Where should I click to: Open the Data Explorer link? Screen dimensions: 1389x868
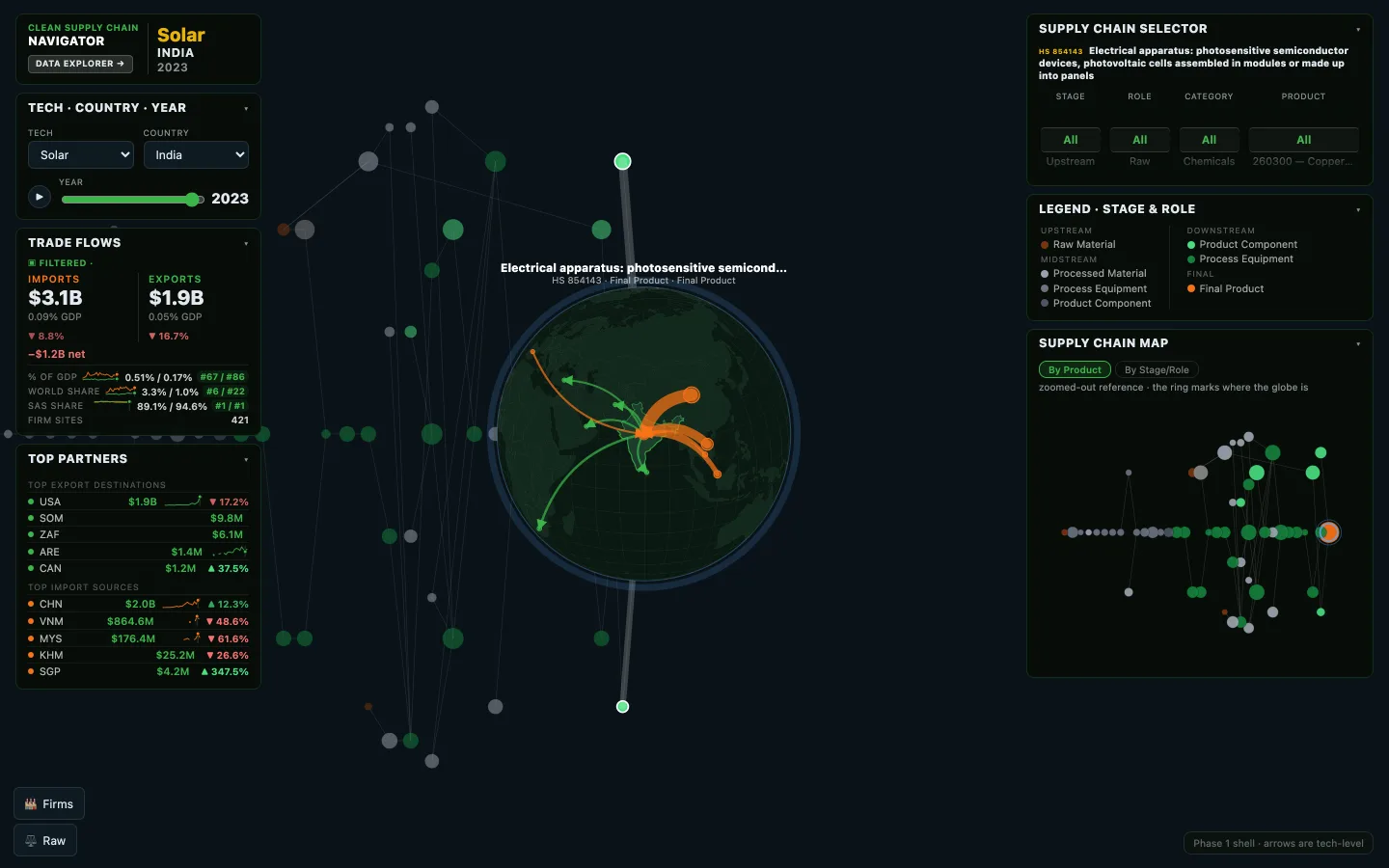tap(80, 64)
